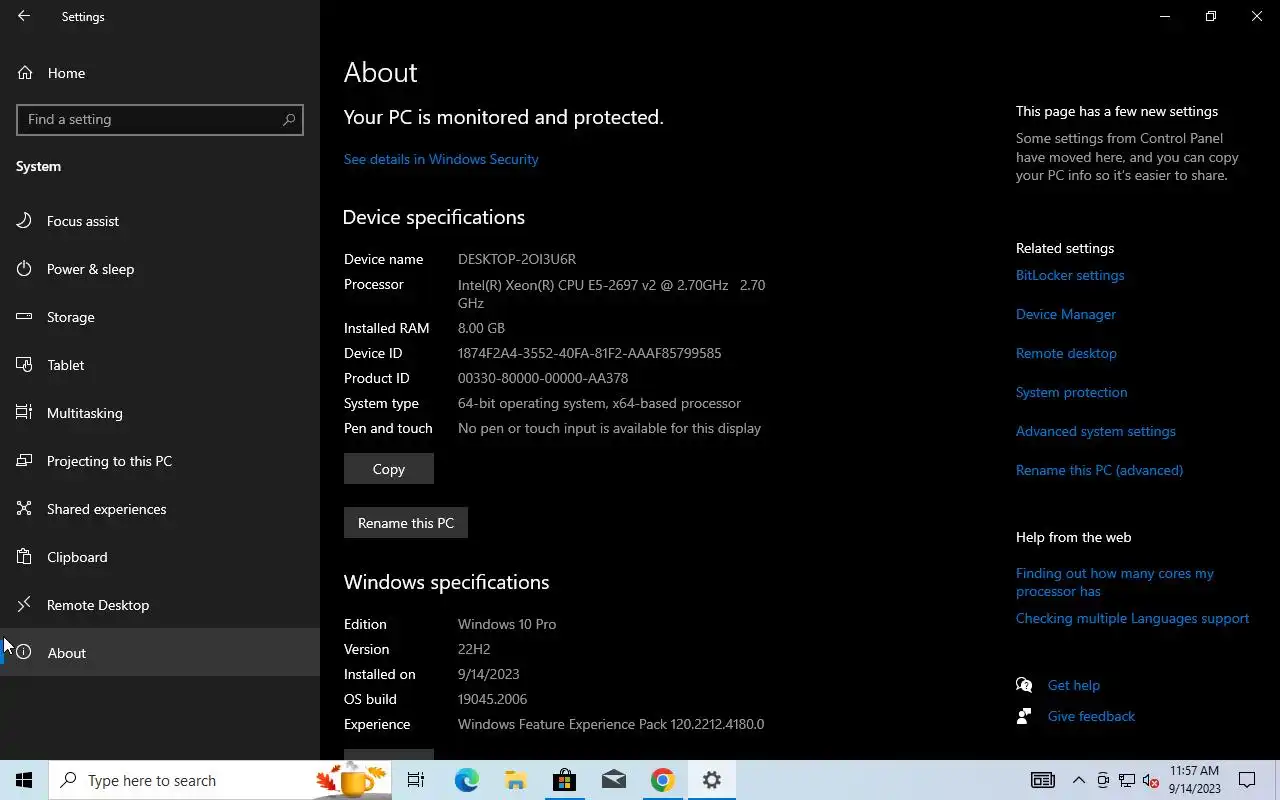Open Task View on the taskbar

[x=416, y=780]
